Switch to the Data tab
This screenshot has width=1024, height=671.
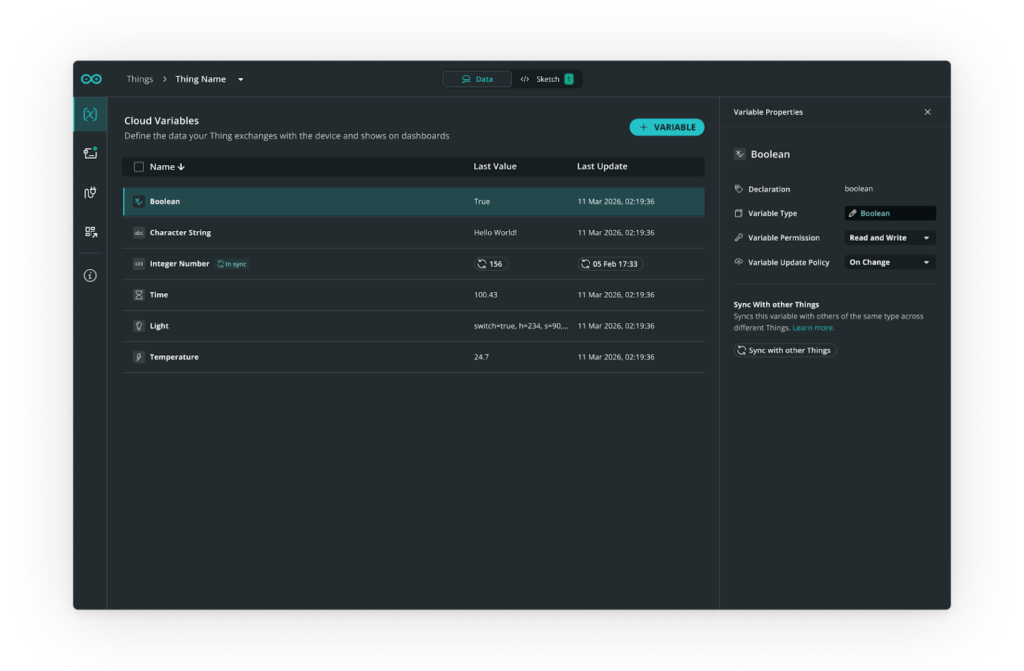click(477, 79)
